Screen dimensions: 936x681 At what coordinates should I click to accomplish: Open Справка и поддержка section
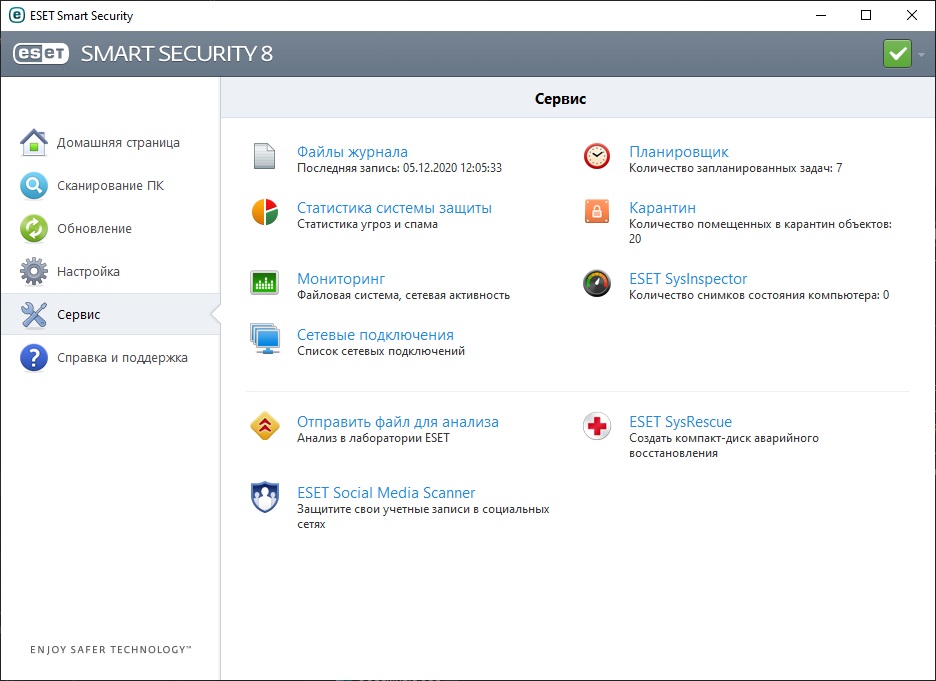click(121, 358)
